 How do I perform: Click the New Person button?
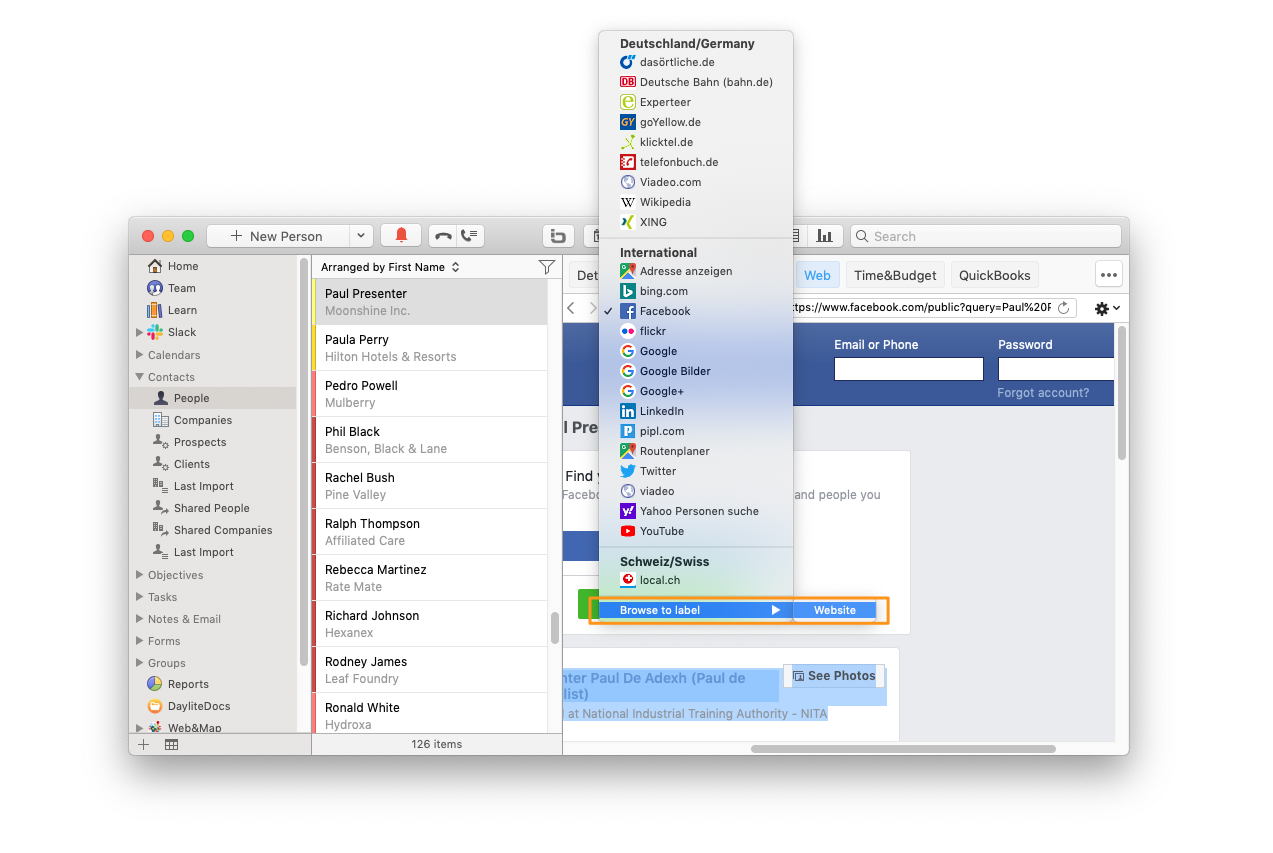click(x=278, y=236)
